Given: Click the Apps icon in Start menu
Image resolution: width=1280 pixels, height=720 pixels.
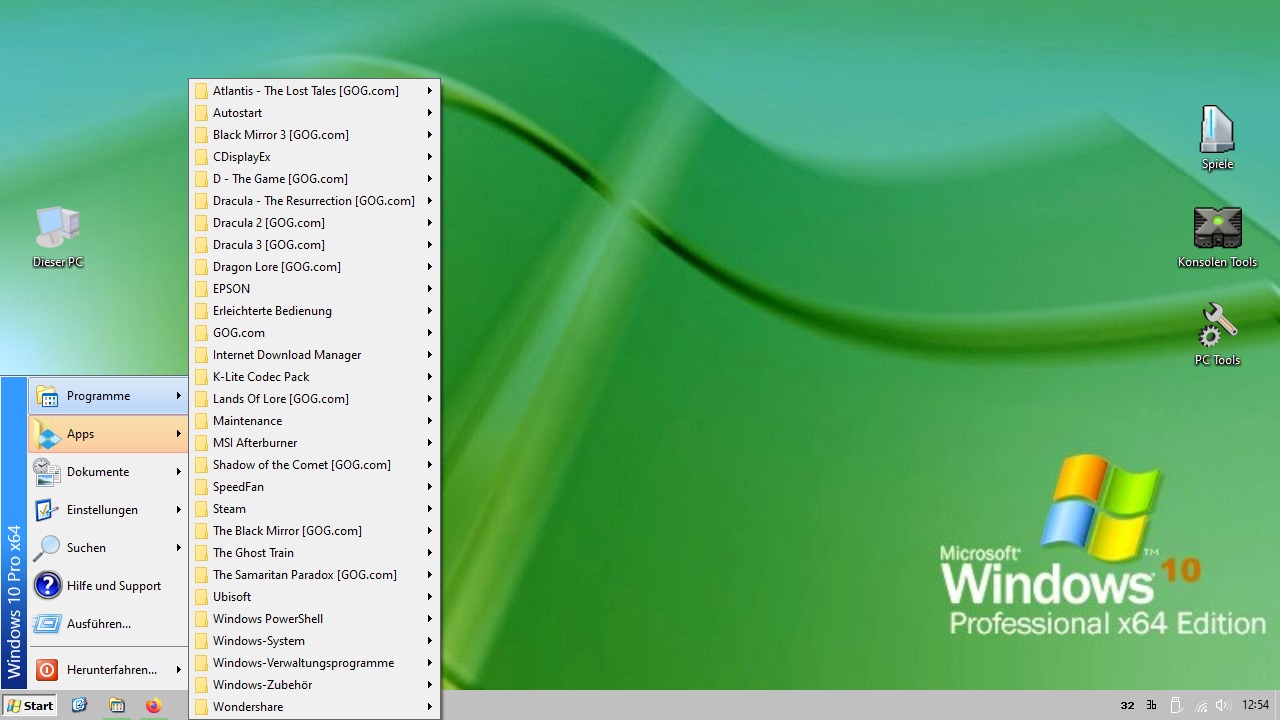Looking at the screenshot, I should coord(47,434).
